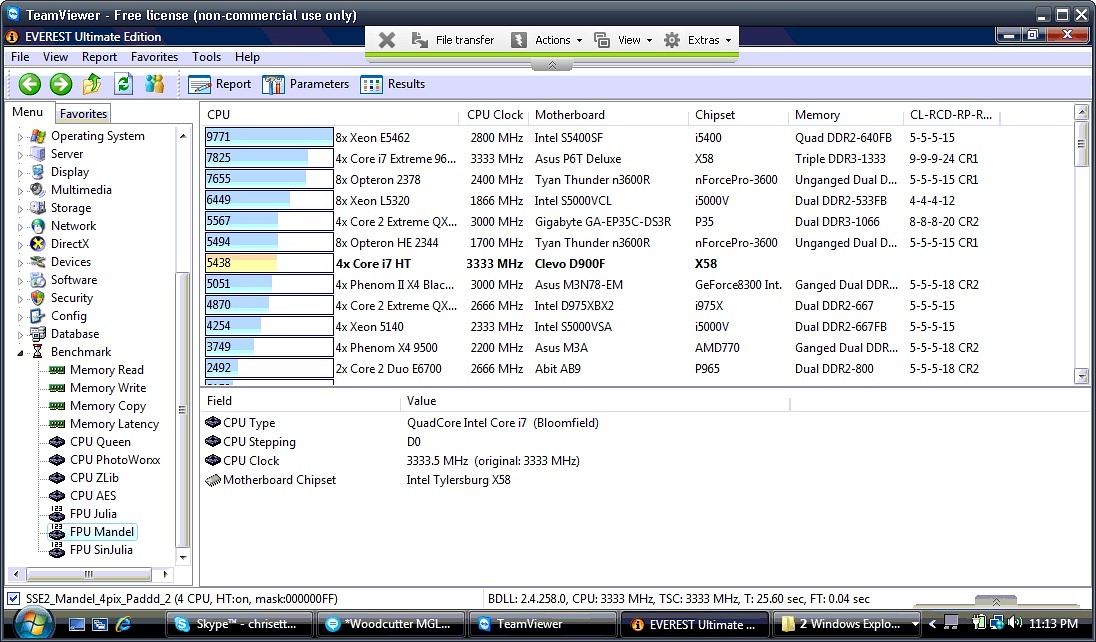Open the View menu in EVEREST
The height and width of the screenshot is (642, 1096).
point(55,57)
